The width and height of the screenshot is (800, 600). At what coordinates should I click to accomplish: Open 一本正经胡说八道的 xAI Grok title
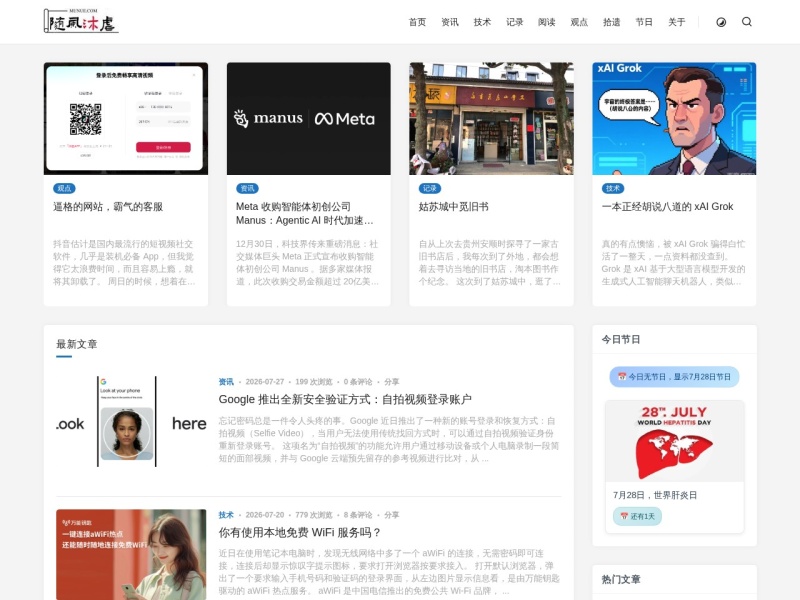click(x=667, y=207)
